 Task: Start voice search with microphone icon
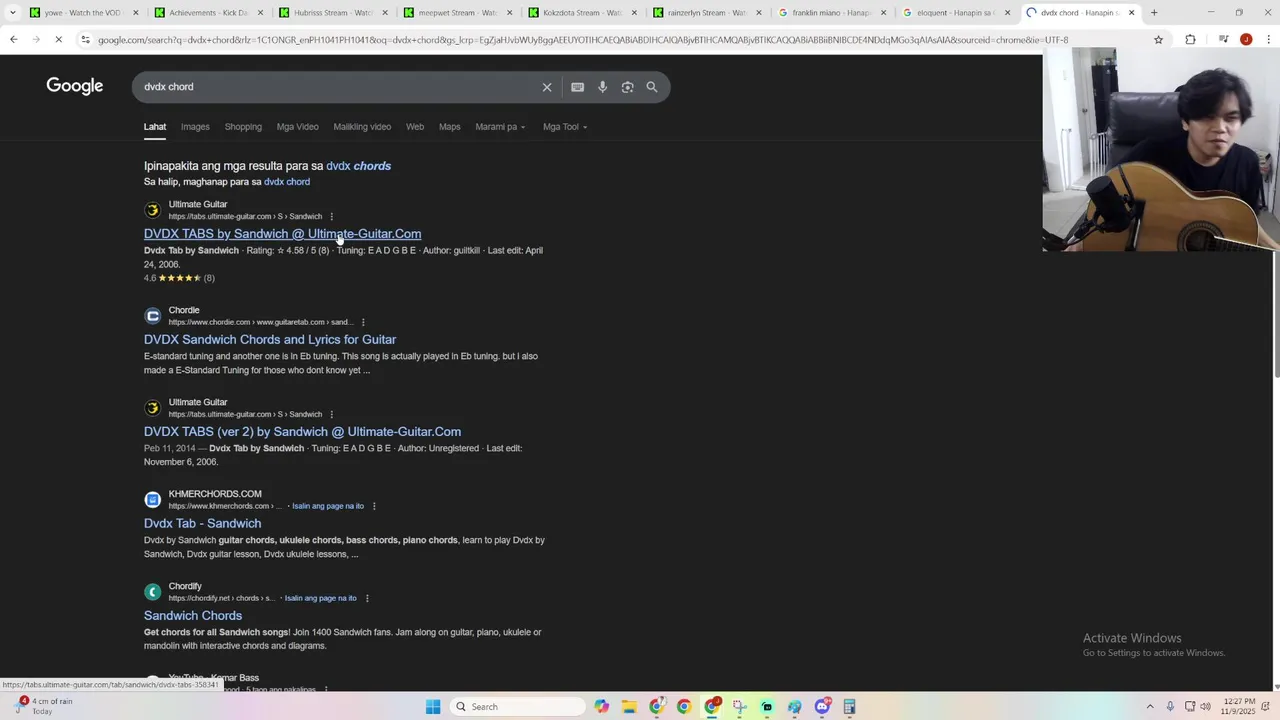602,87
